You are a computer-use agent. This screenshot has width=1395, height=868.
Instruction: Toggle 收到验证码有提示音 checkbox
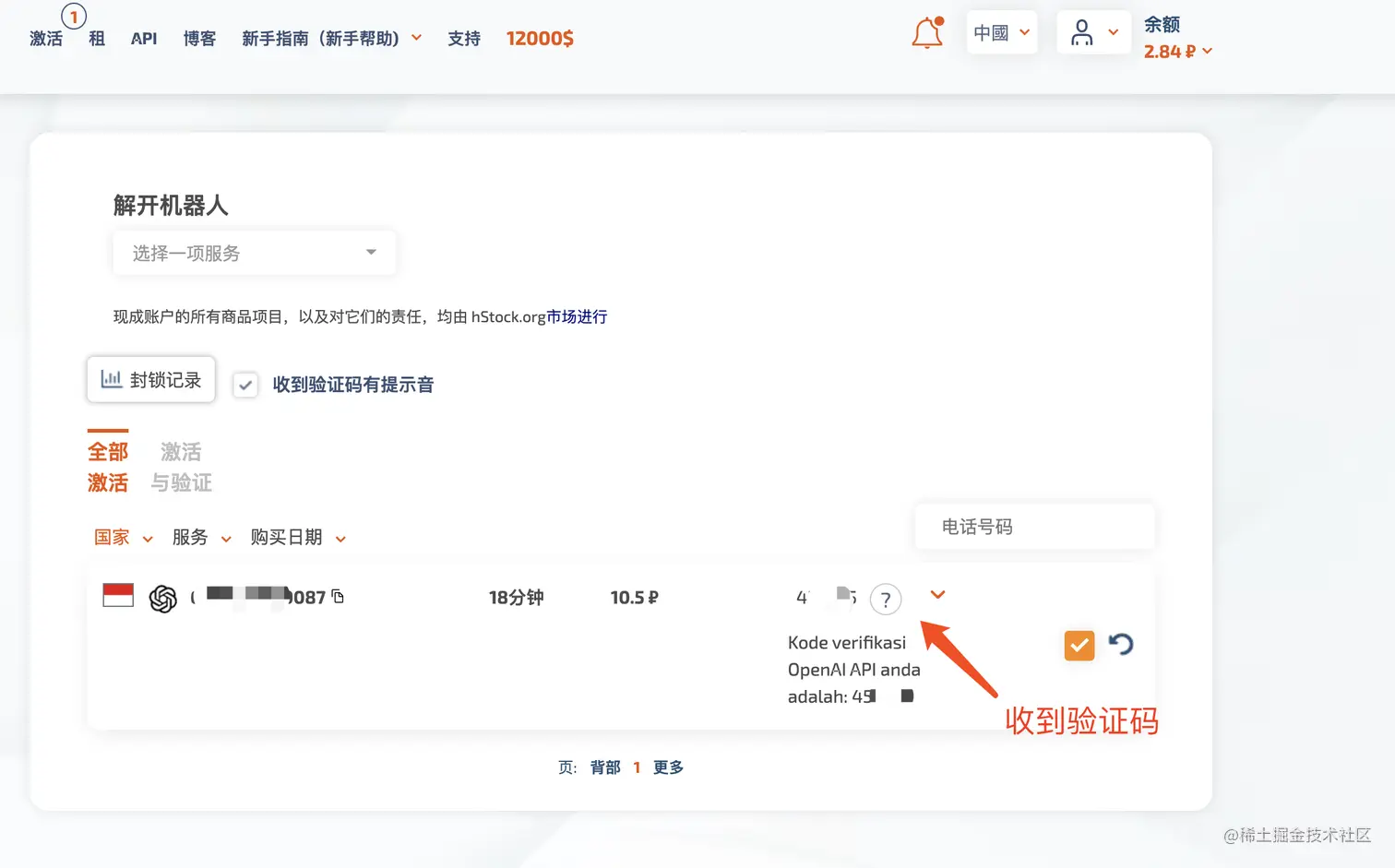click(245, 385)
